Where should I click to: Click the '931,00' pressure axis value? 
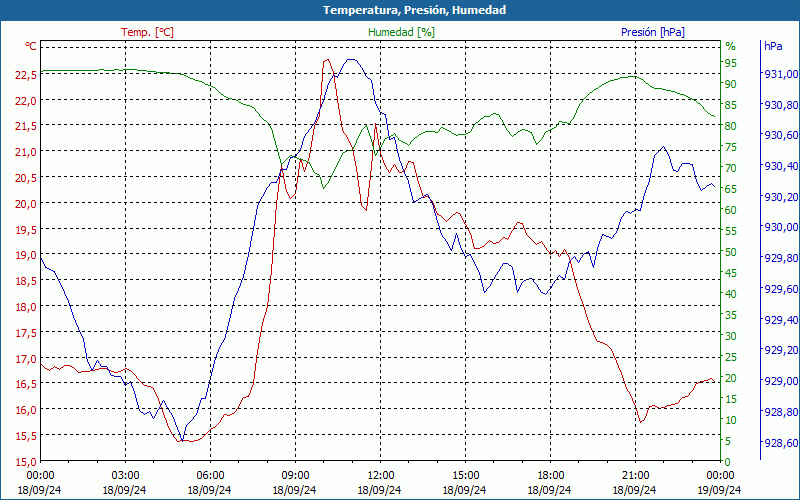point(781,74)
